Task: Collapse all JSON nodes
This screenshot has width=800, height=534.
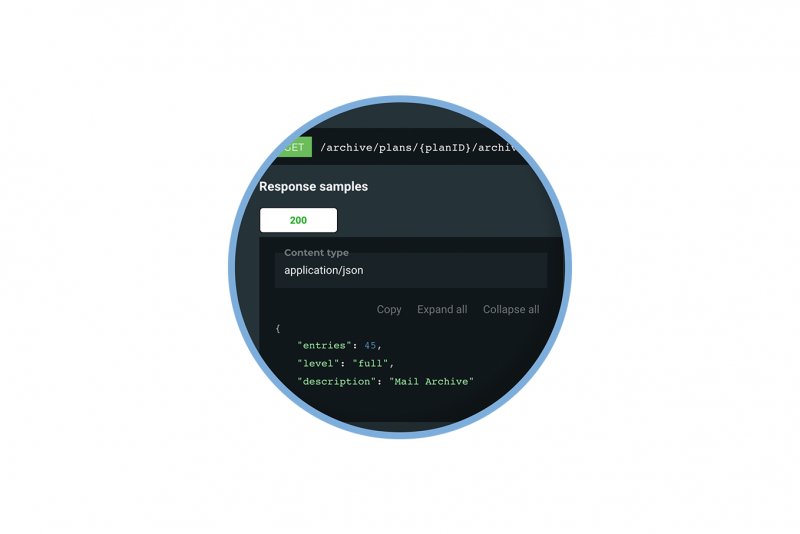Action: pyautogui.click(x=511, y=310)
